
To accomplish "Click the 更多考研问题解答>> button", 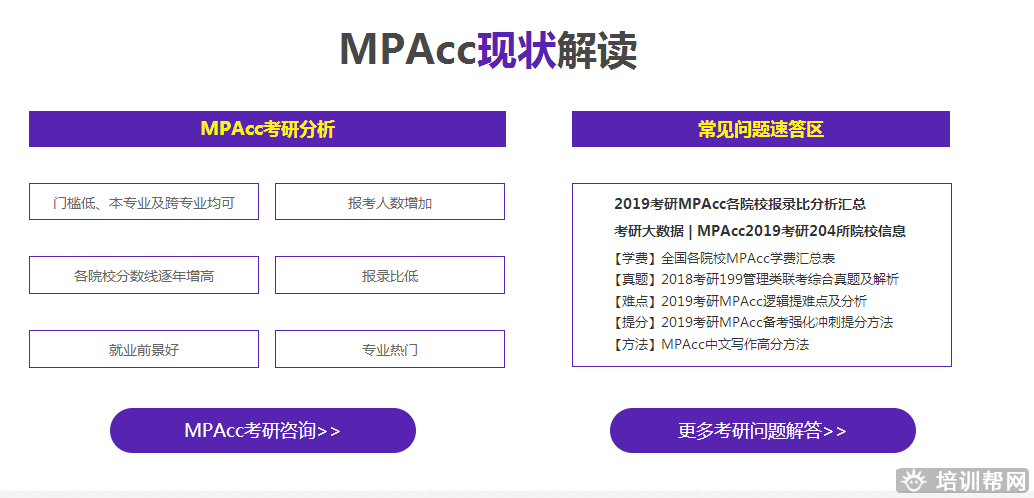I will (762, 431).
